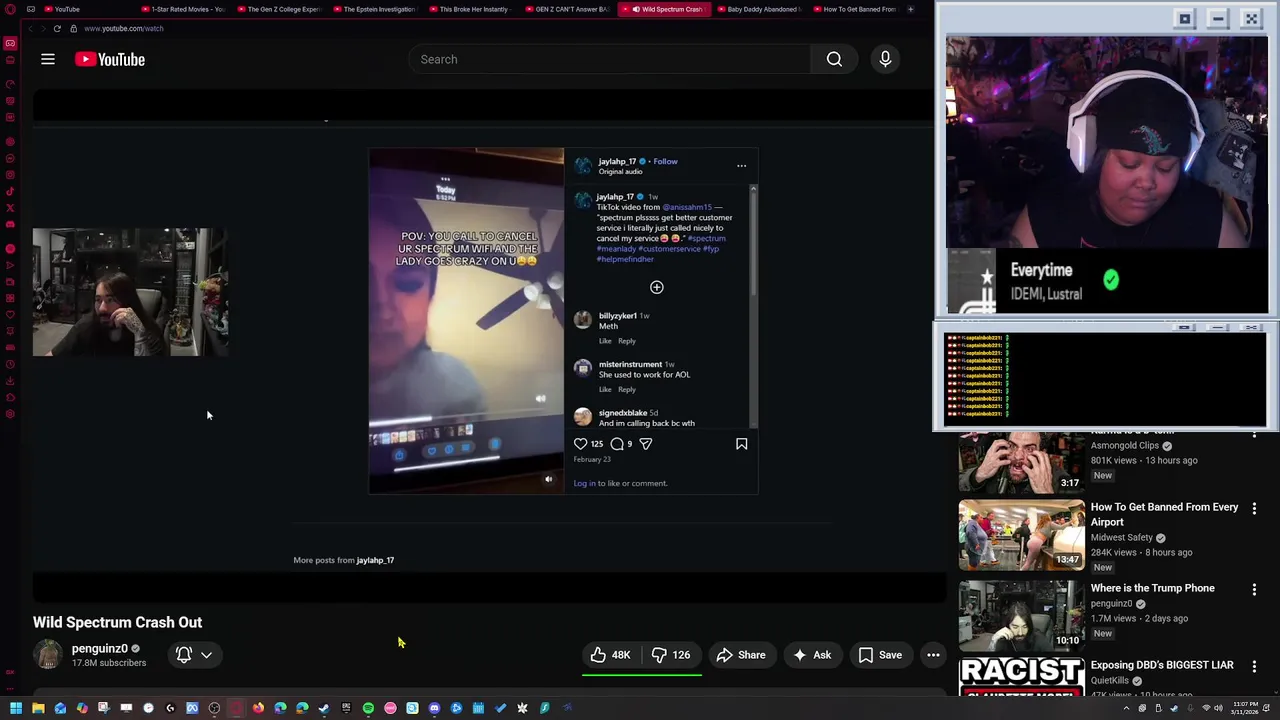This screenshot has height=720, width=1280.
Task: Open the penguinz0 channel name link
Action: click(x=100, y=648)
